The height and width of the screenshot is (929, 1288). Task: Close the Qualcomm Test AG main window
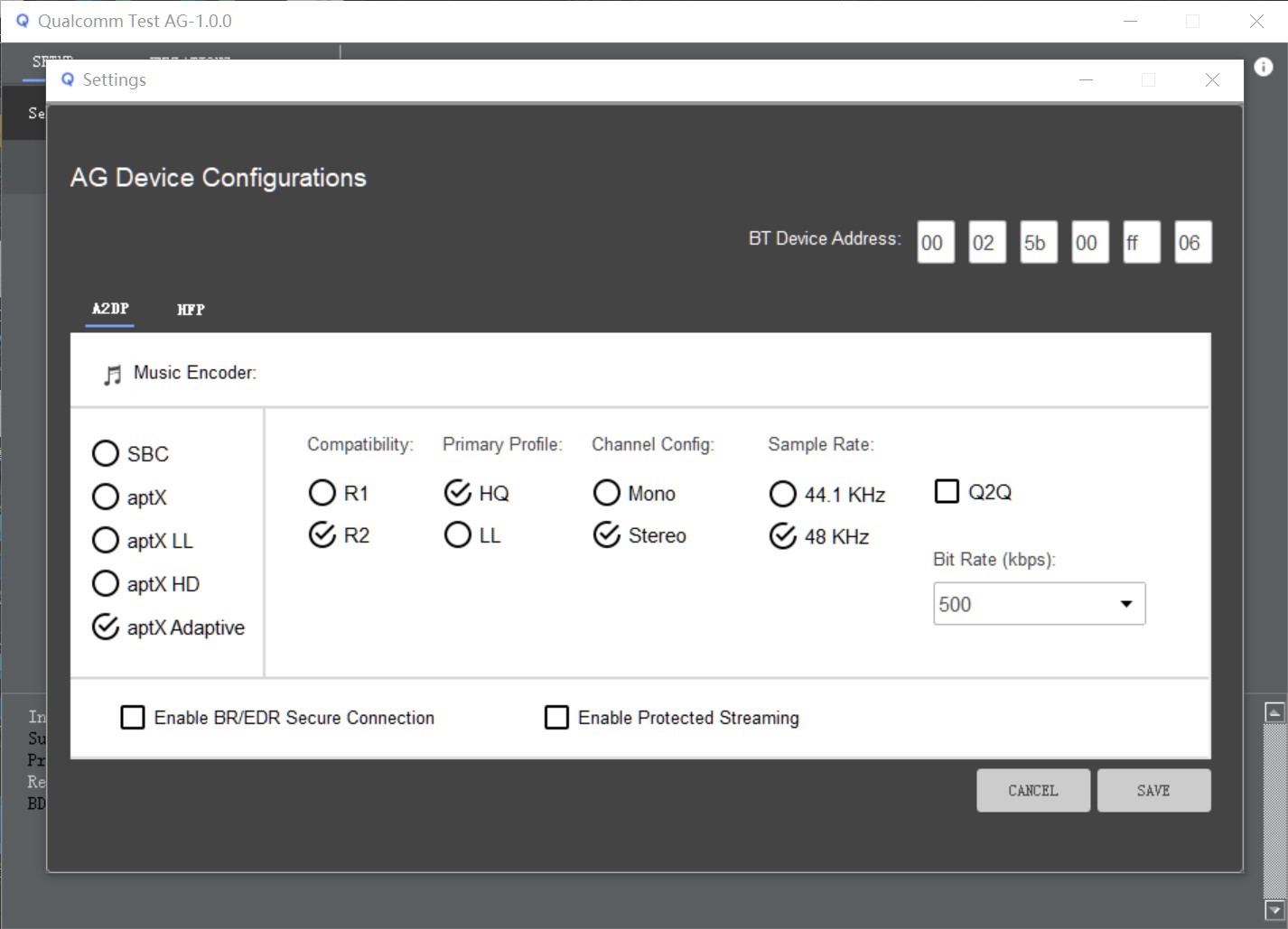point(1256,21)
